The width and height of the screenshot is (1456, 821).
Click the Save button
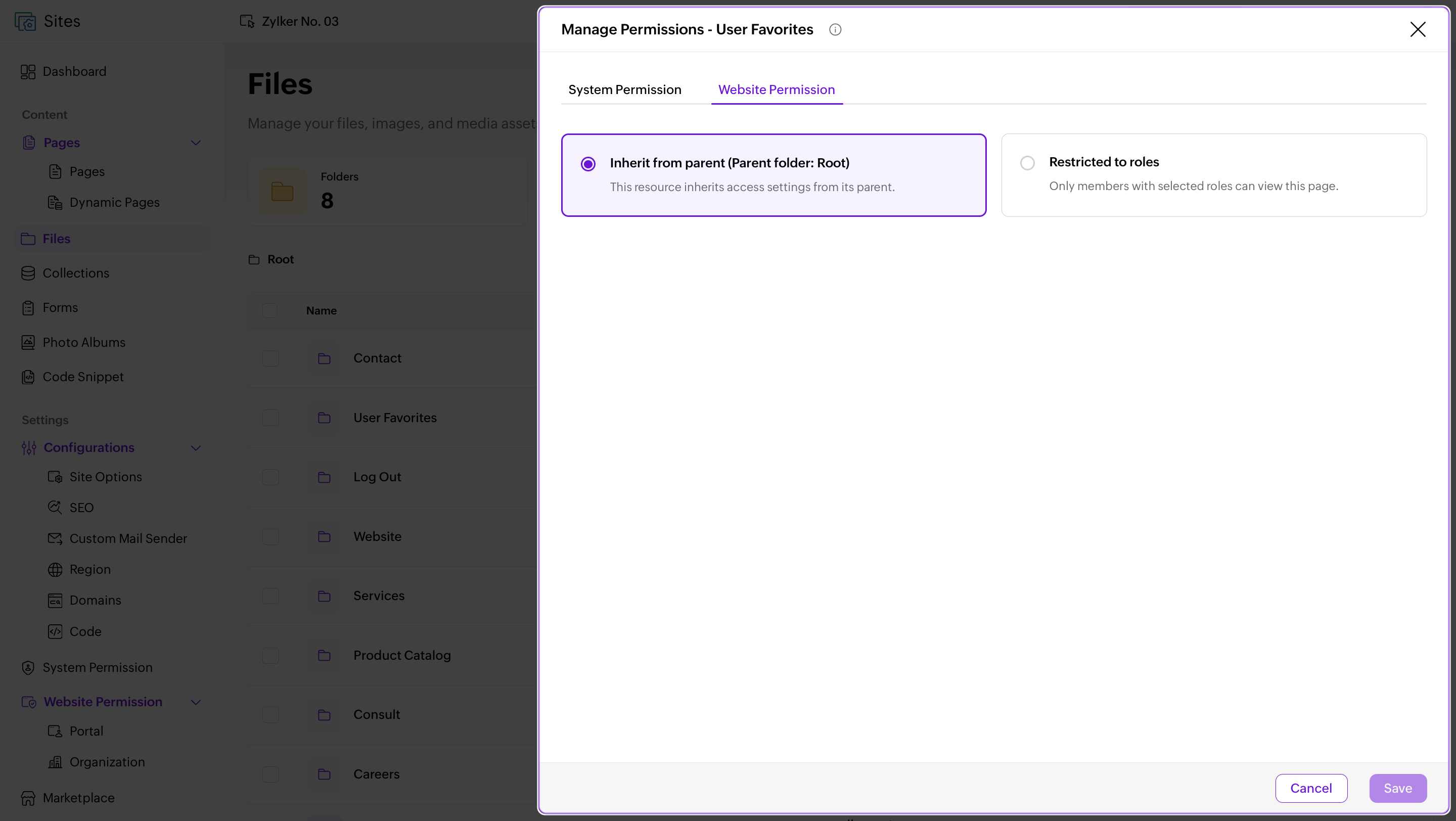tap(1397, 788)
